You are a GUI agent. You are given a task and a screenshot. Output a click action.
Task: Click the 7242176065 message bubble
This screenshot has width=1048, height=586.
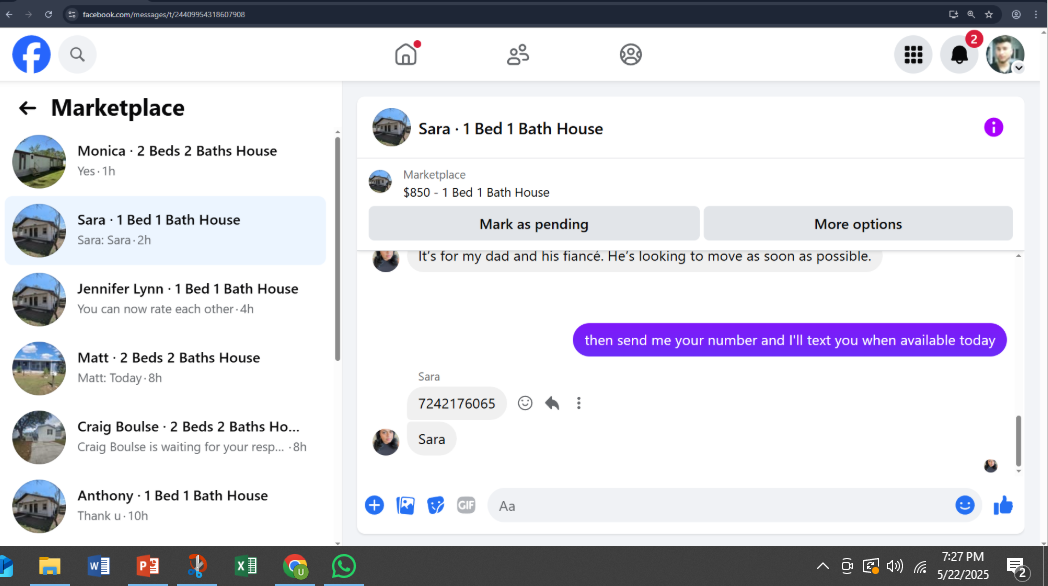click(x=456, y=404)
